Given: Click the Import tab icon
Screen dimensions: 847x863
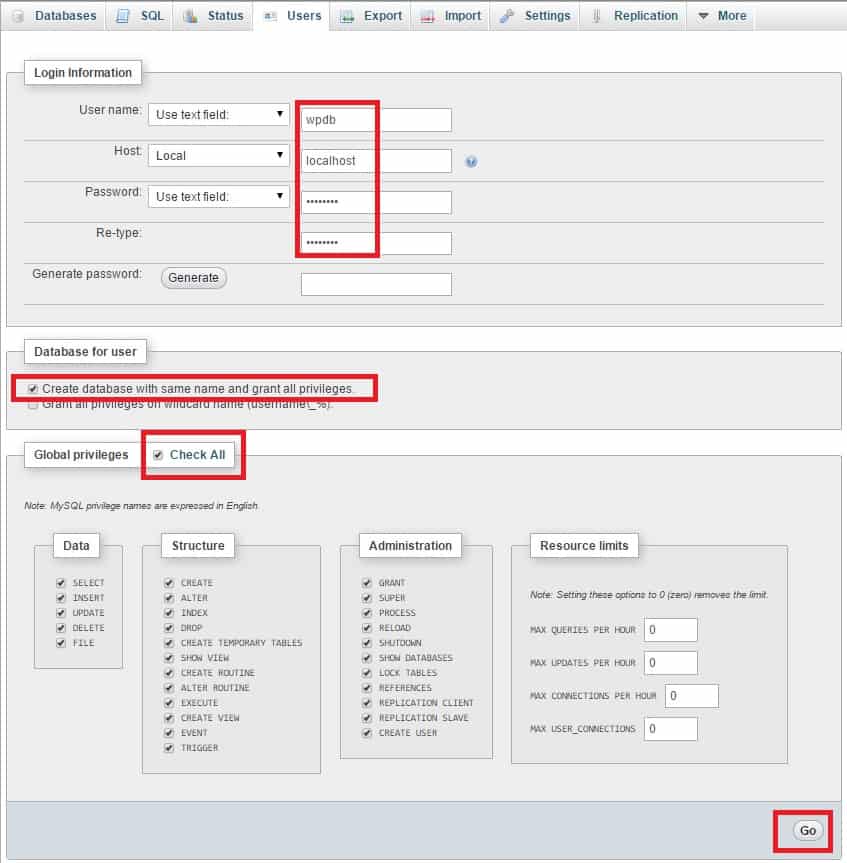Looking at the screenshot, I should [x=428, y=16].
